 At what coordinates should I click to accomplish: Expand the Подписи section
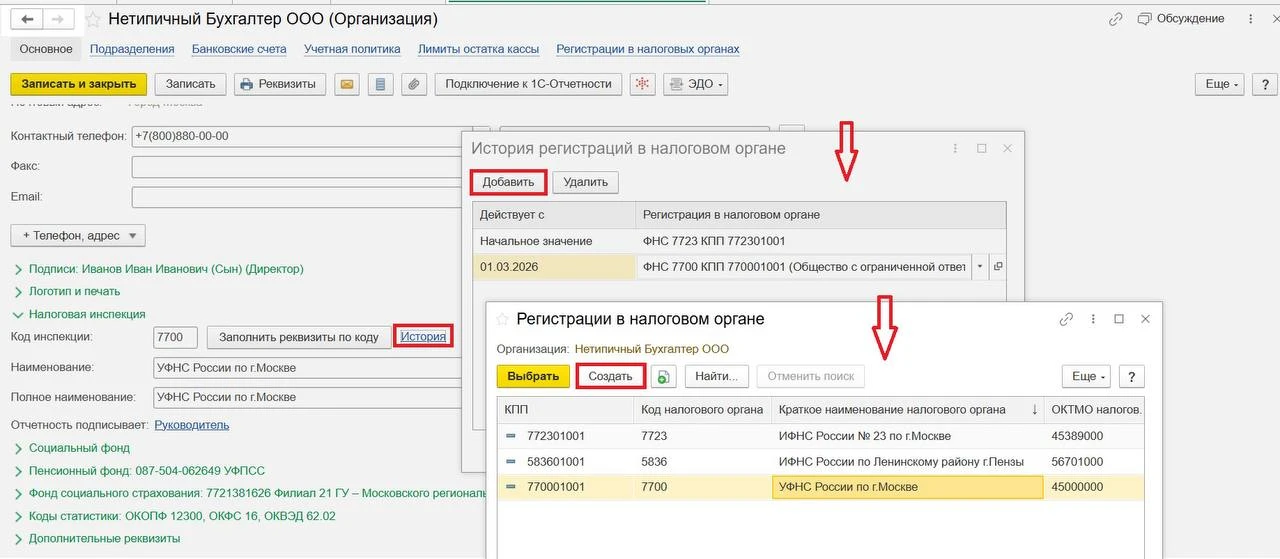pos(18,269)
